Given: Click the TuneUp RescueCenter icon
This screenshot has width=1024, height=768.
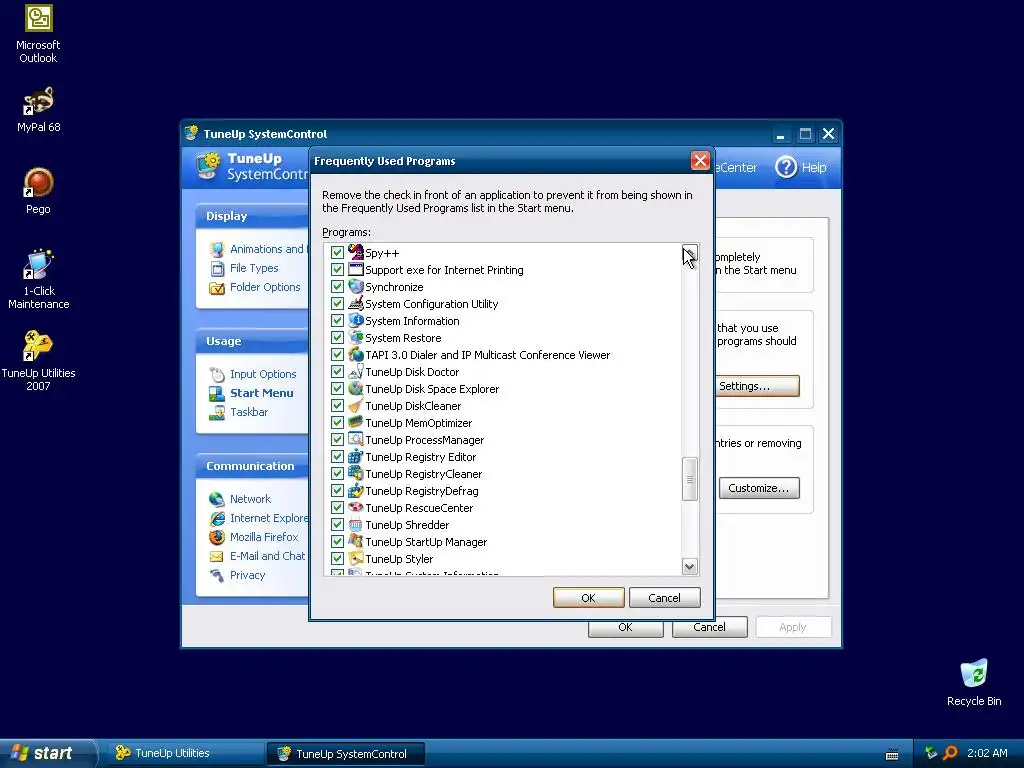Looking at the screenshot, I should pyautogui.click(x=355, y=507).
